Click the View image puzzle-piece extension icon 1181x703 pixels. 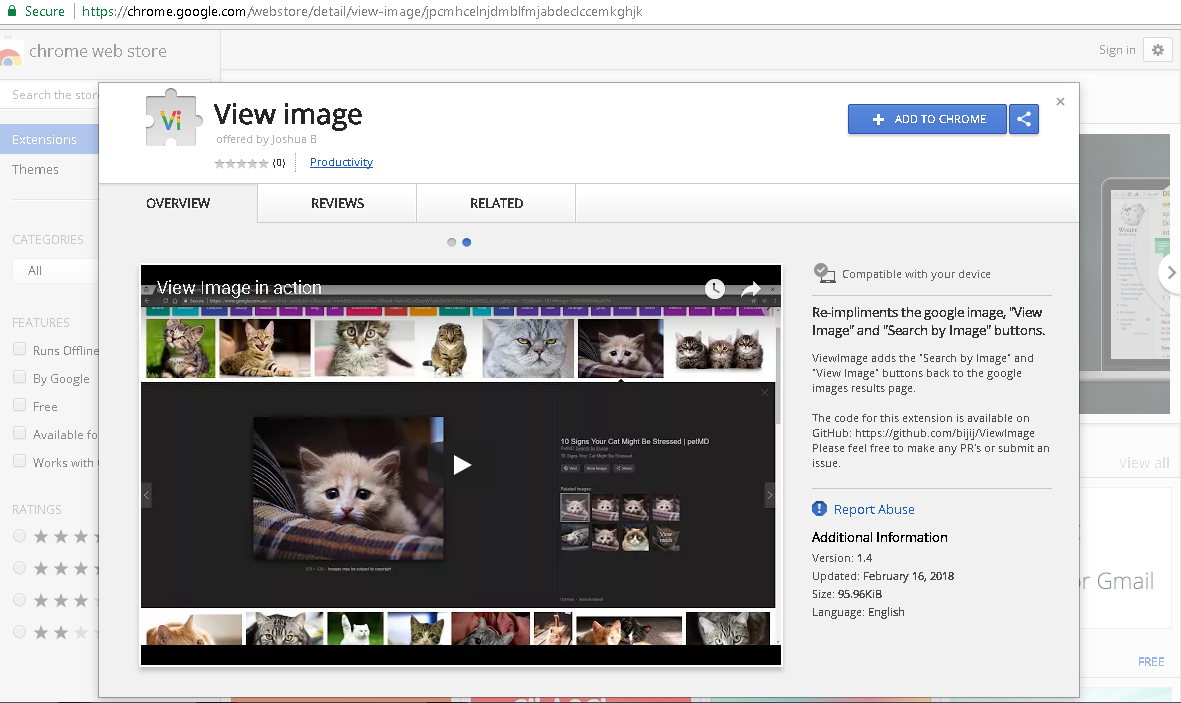(x=173, y=118)
